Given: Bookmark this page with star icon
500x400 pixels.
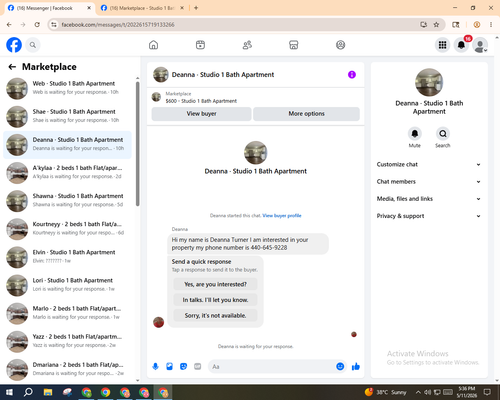Looking at the screenshot, I should [436, 25].
